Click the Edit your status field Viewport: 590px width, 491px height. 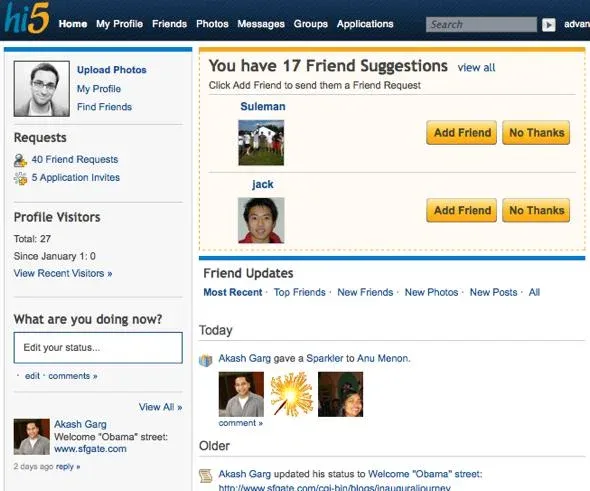pyautogui.click(x=98, y=348)
